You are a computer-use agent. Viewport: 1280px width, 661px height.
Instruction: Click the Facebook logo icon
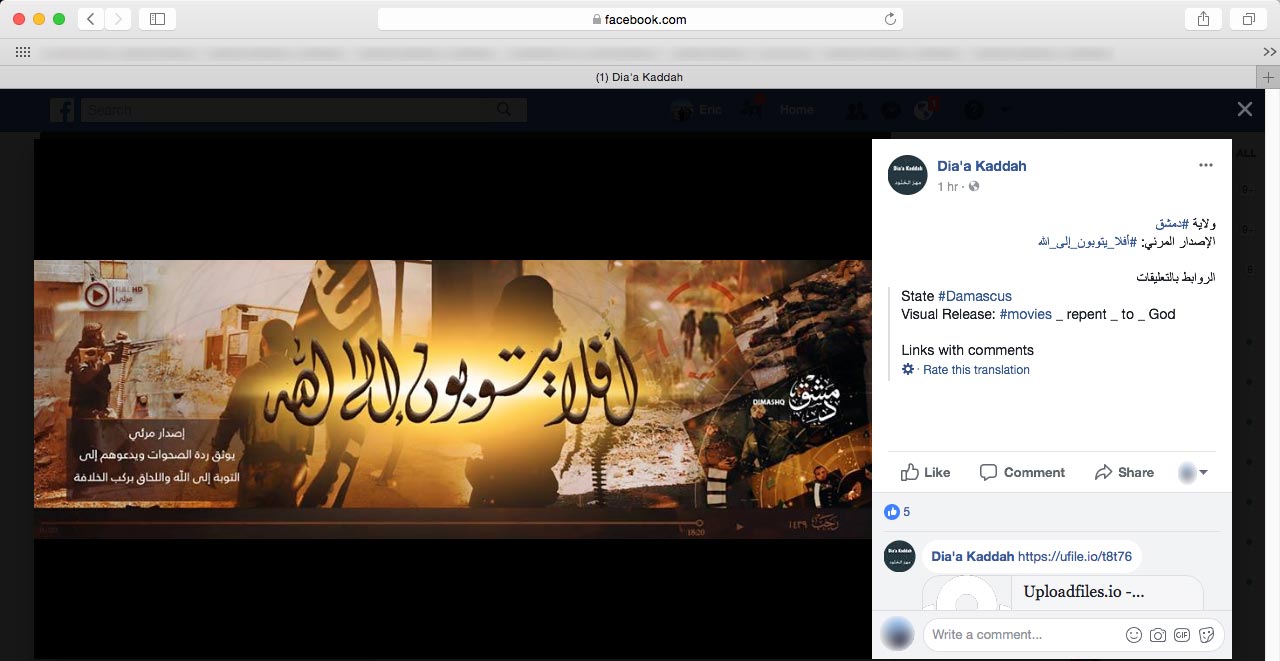pos(62,110)
